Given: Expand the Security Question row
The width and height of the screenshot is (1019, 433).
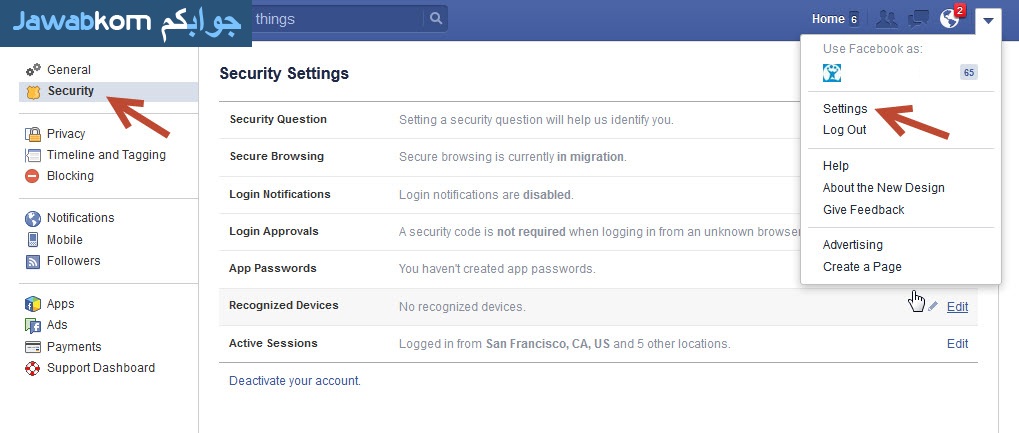Looking at the screenshot, I should [x=598, y=120].
